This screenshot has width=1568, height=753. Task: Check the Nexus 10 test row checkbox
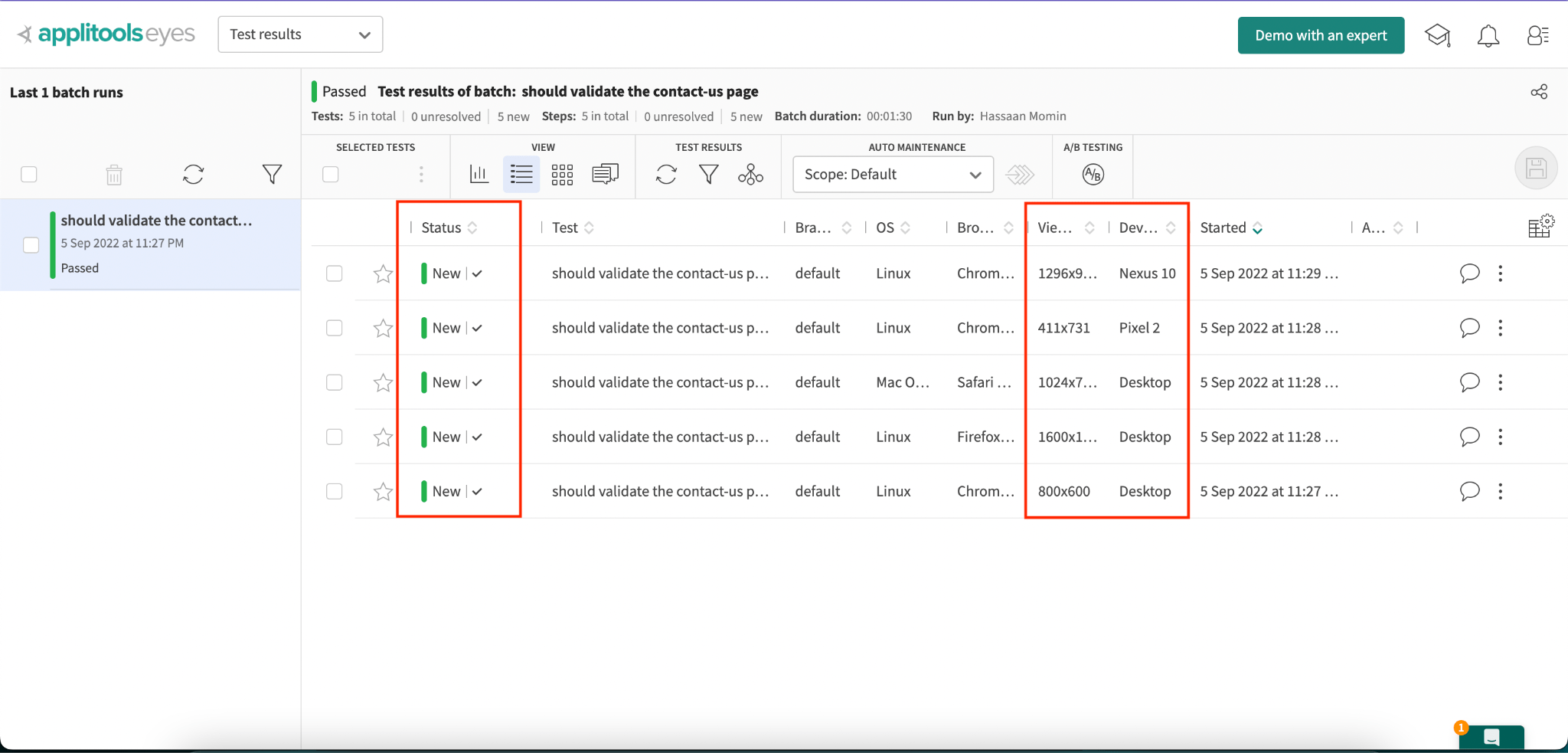pyautogui.click(x=335, y=273)
